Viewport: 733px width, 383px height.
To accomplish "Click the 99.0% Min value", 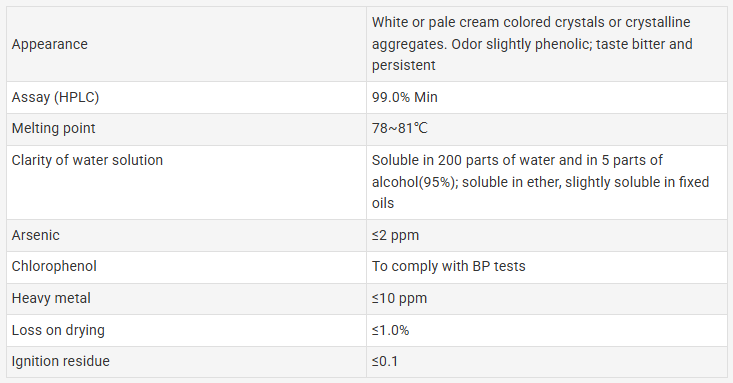I will coord(405,97).
